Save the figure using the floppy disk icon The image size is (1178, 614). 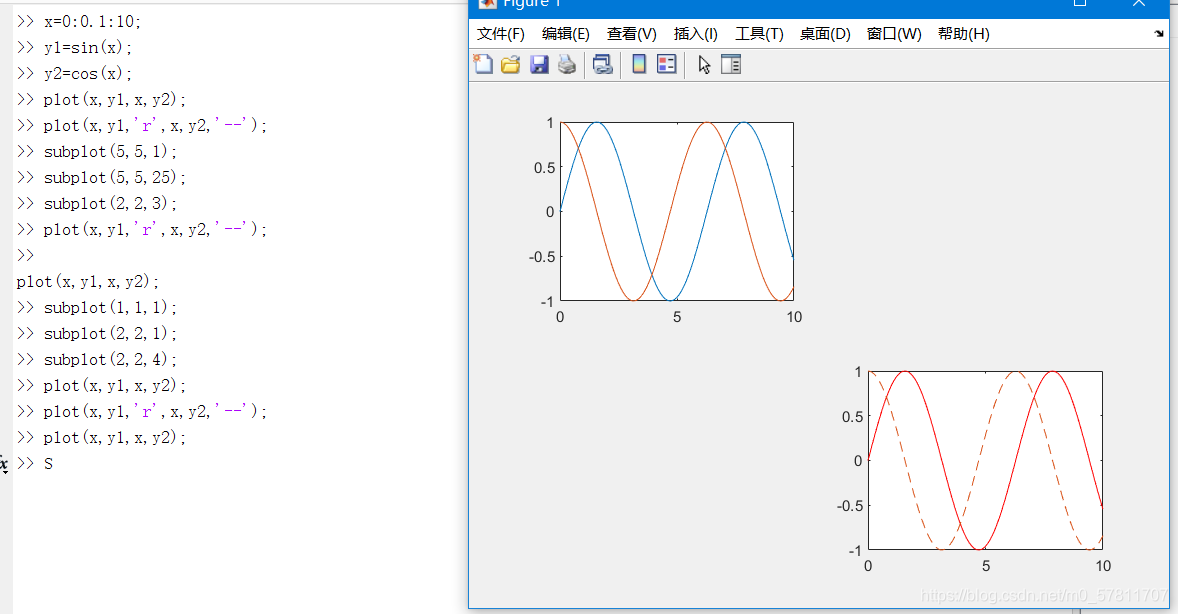click(x=539, y=65)
